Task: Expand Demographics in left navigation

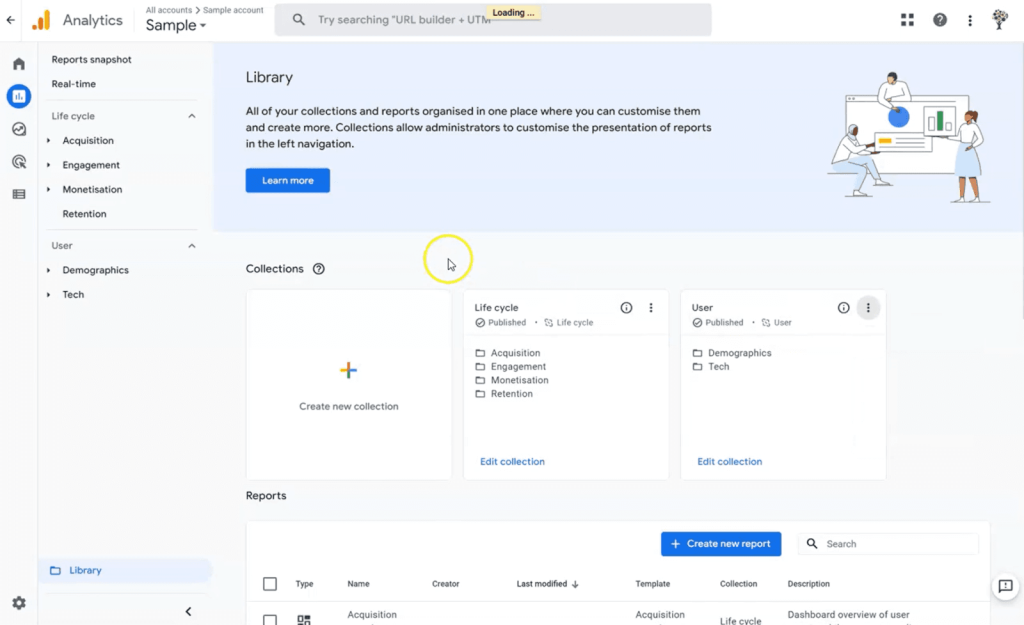Action: click(x=48, y=270)
